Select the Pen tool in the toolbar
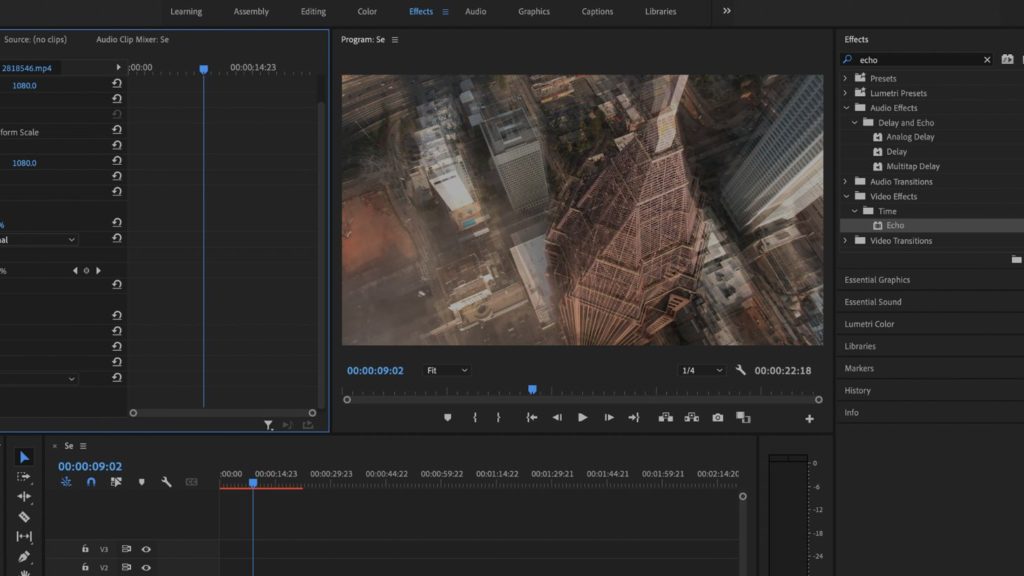Screen dimensions: 1024x576 coord(25,557)
